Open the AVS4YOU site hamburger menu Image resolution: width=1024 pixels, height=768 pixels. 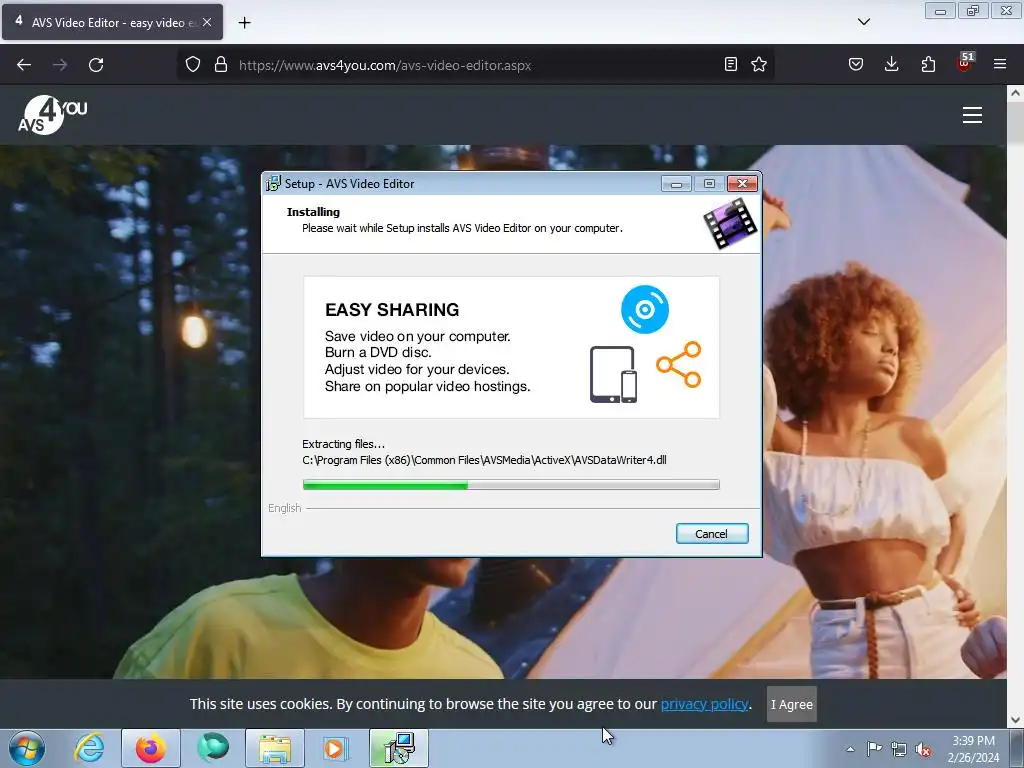tap(972, 115)
